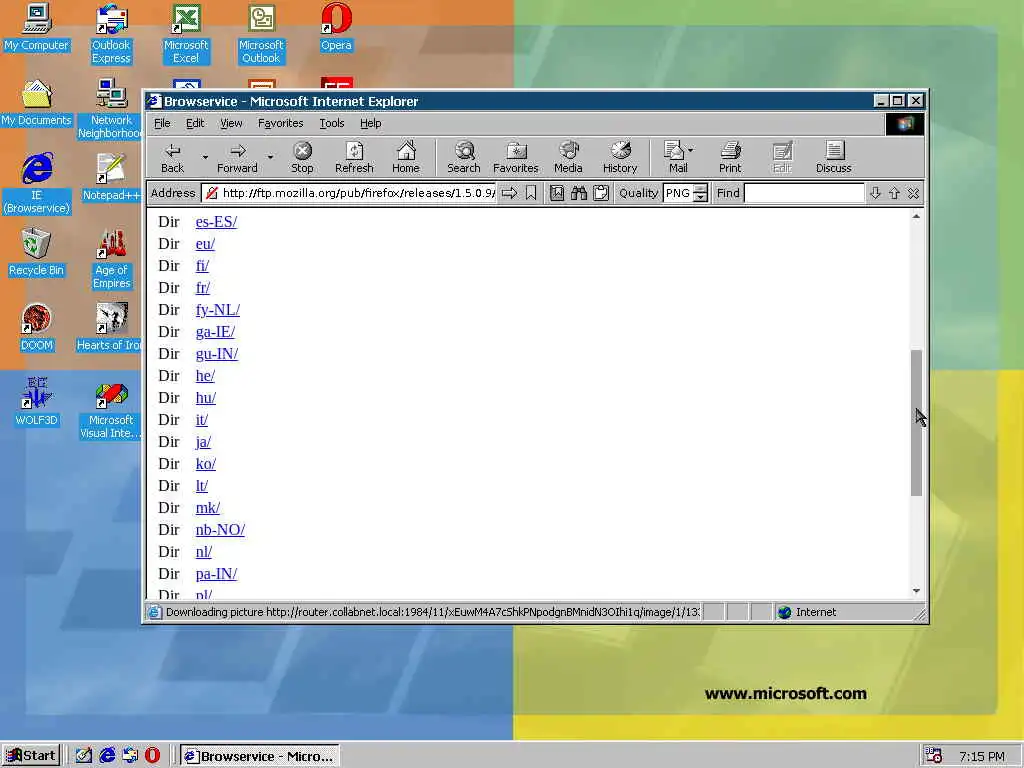Image resolution: width=1024 pixels, height=768 pixels.
Task: Click the system tray clock
Action: coord(982,756)
